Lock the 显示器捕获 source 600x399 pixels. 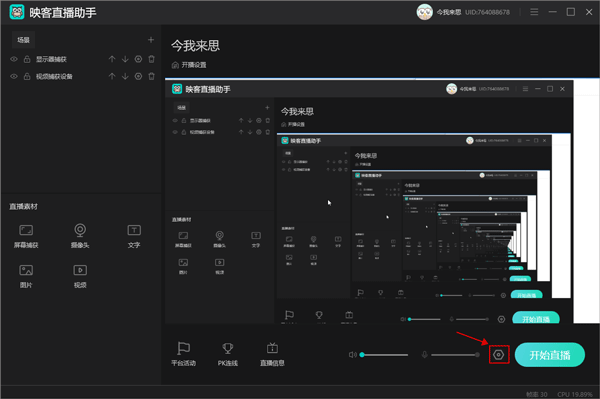pyautogui.click(x=27, y=59)
